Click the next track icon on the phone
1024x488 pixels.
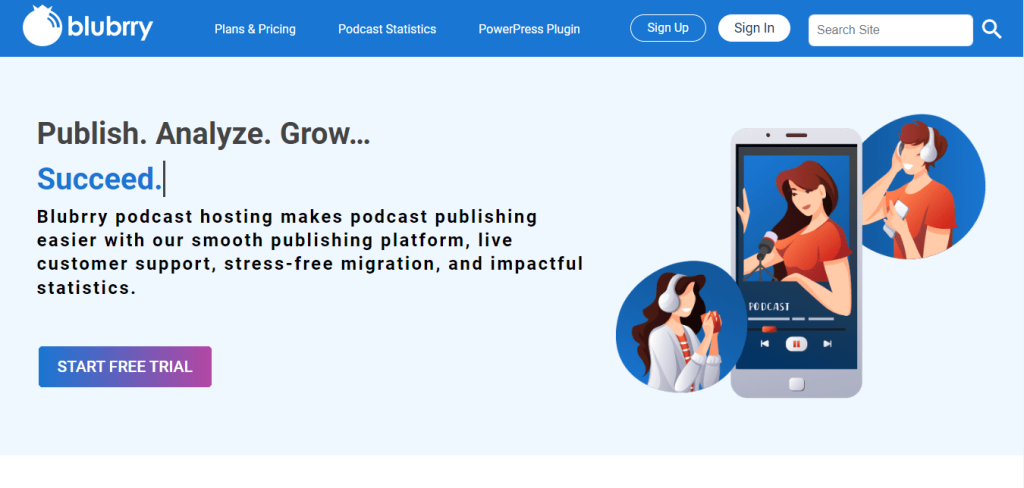click(x=827, y=344)
